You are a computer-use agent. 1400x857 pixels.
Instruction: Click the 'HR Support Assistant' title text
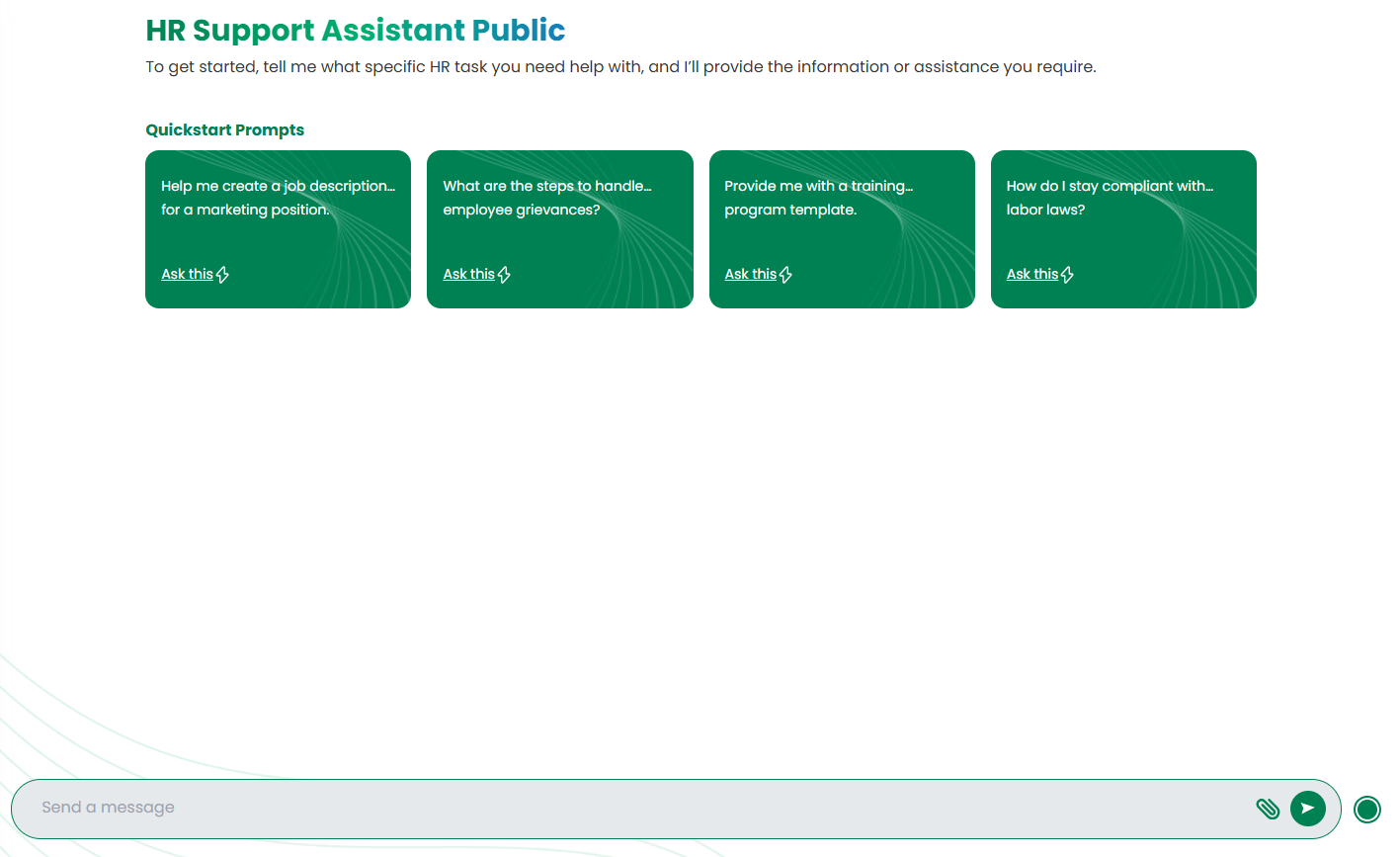(x=306, y=31)
